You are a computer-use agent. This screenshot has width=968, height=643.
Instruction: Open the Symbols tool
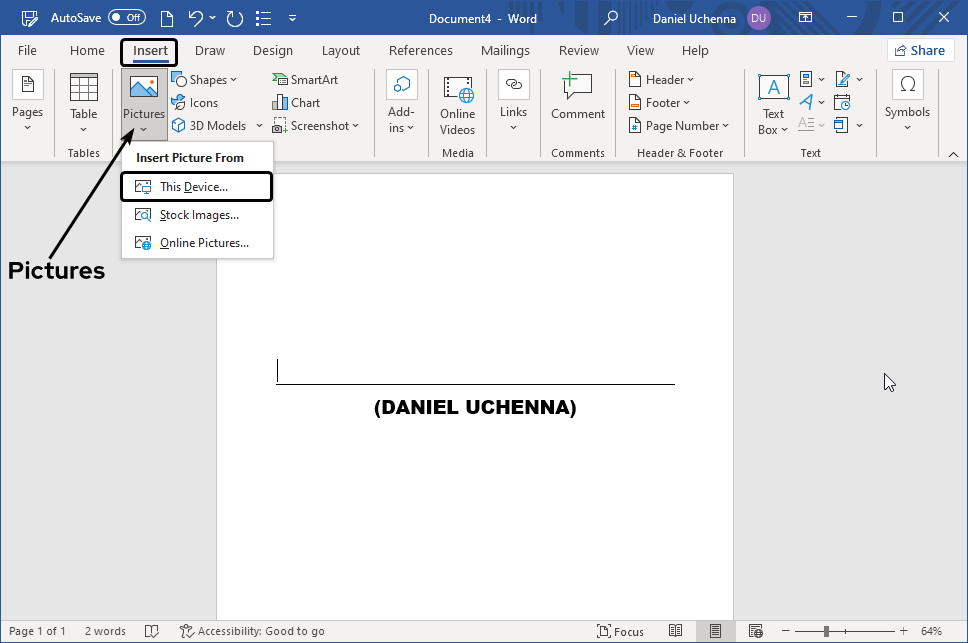[x=907, y=95]
